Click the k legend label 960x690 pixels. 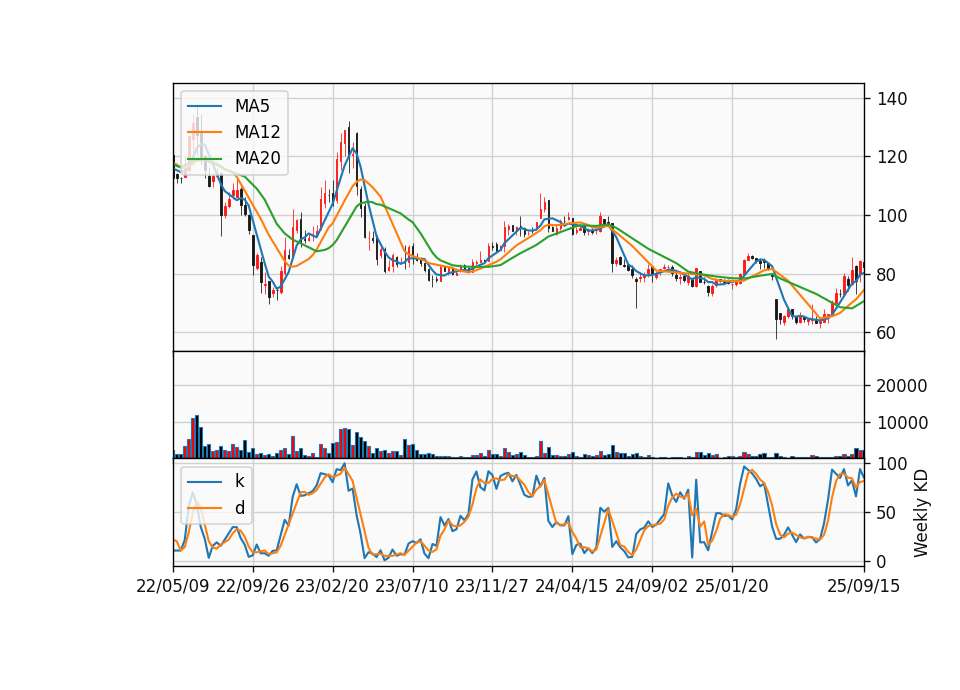[x=240, y=481]
